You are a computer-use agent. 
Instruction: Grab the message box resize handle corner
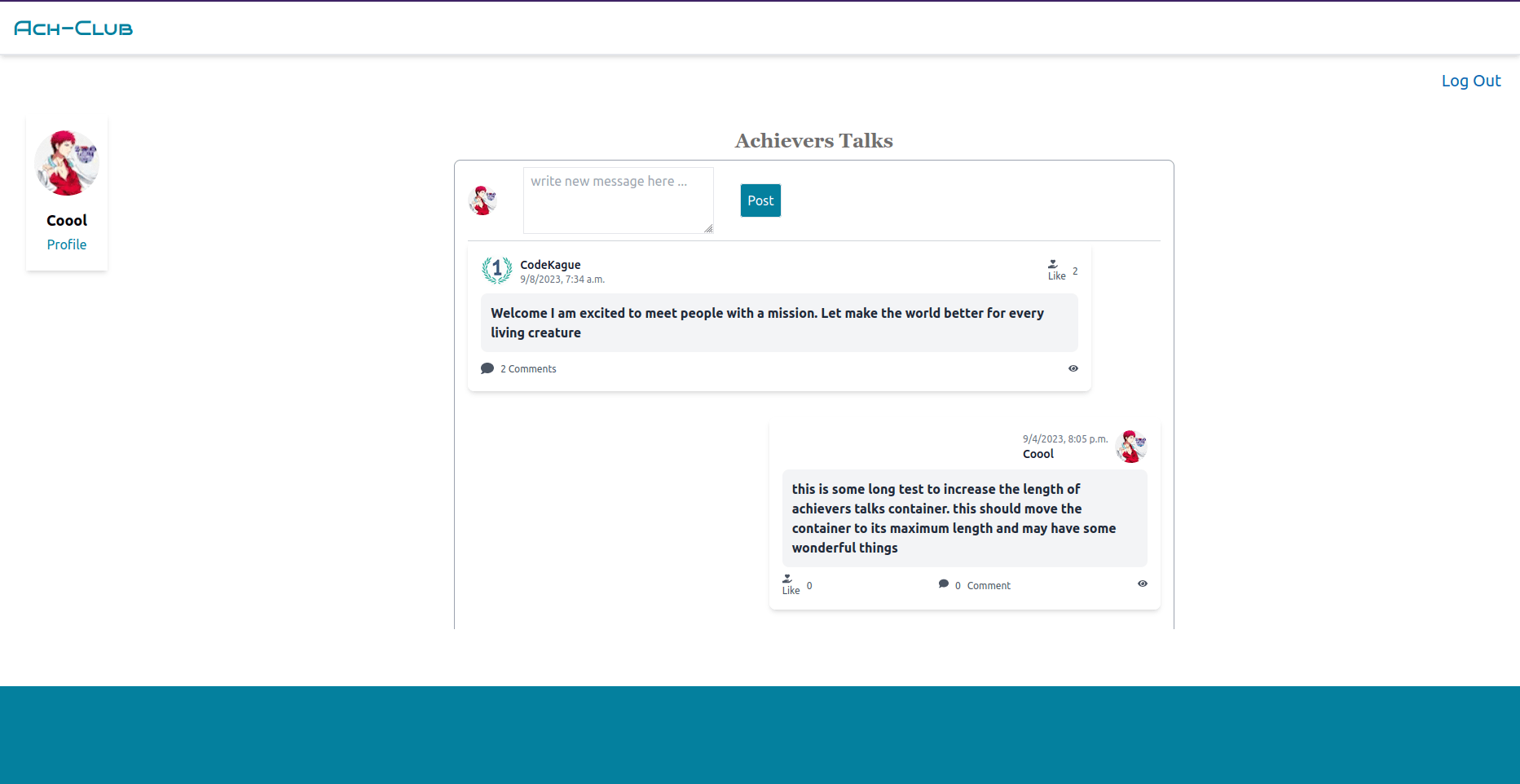point(708,229)
